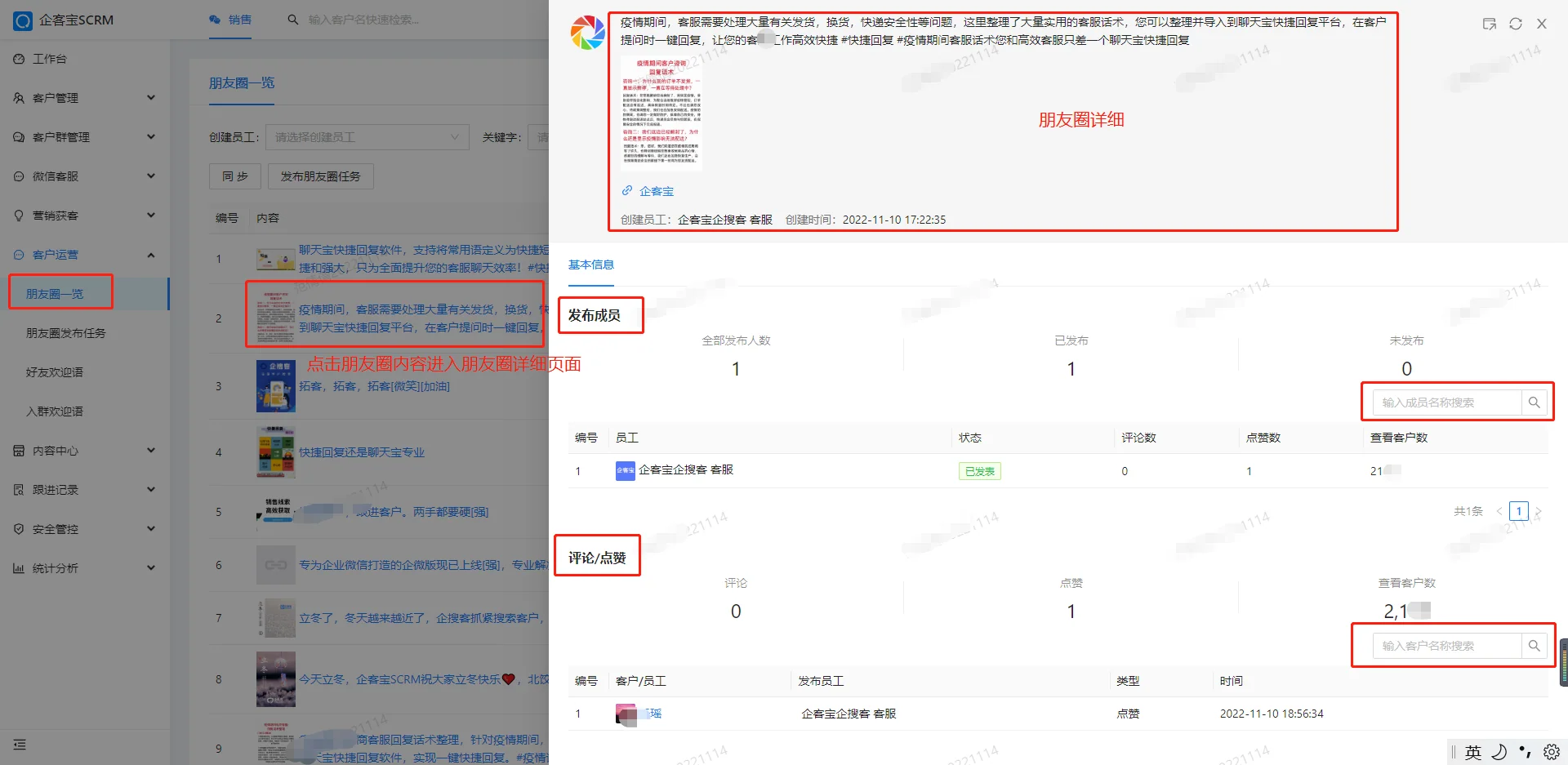Click the 同步 button
Viewport: 1568px width, 765px height.
pyautogui.click(x=235, y=176)
